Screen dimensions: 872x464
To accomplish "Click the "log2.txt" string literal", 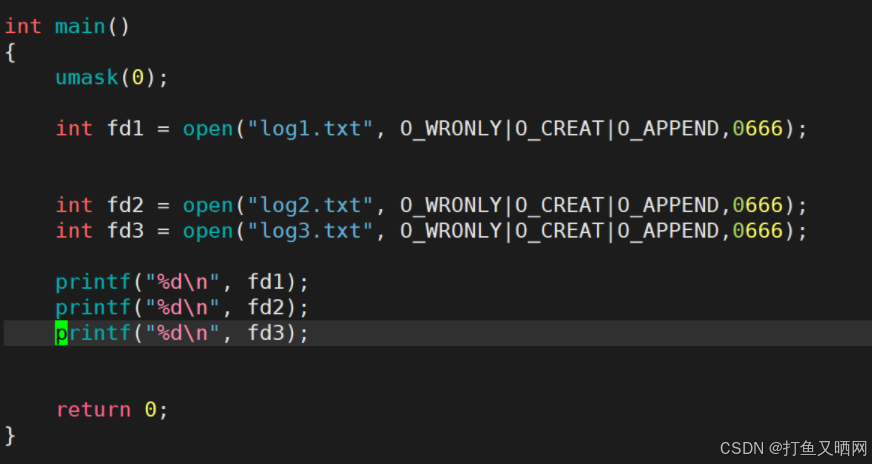I will [310, 205].
